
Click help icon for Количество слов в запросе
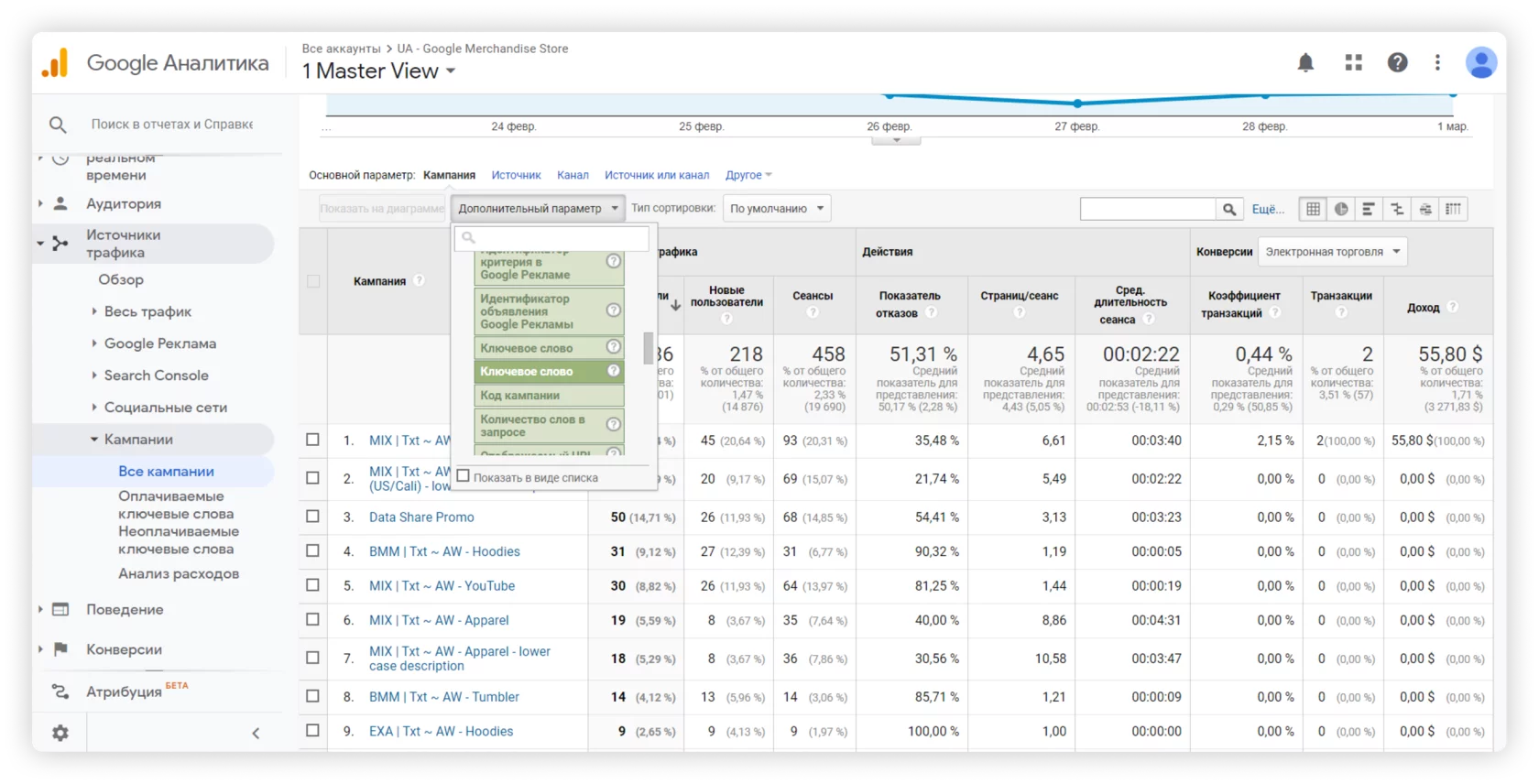tap(614, 424)
